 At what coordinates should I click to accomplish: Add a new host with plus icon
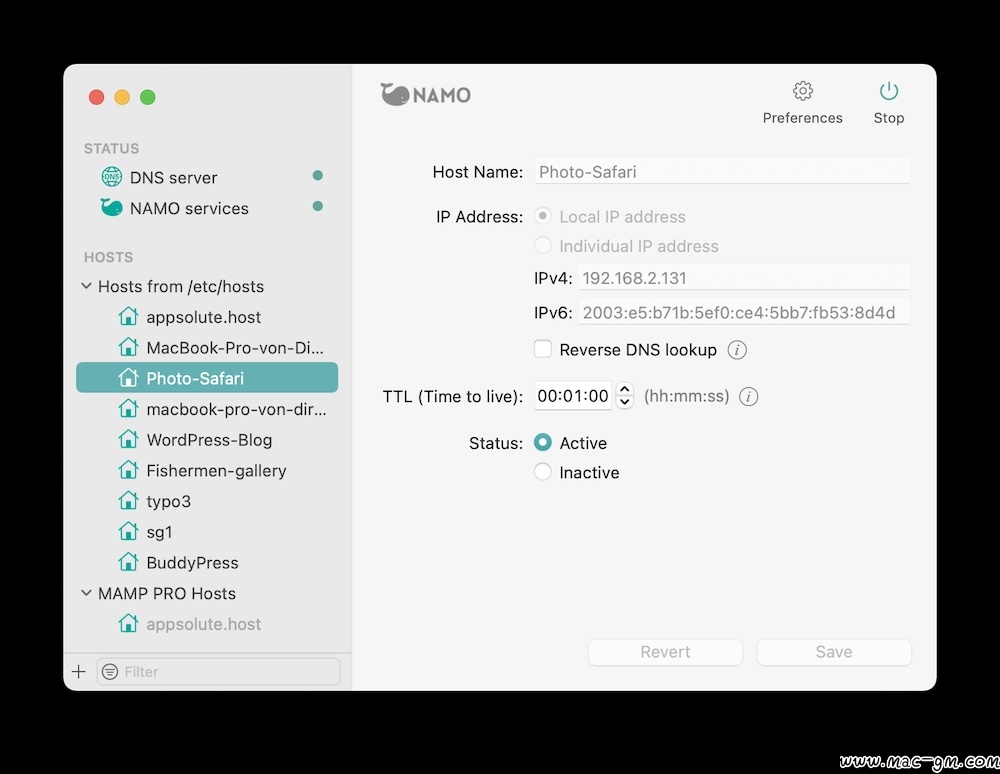pyautogui.click(x=78, y=671)
